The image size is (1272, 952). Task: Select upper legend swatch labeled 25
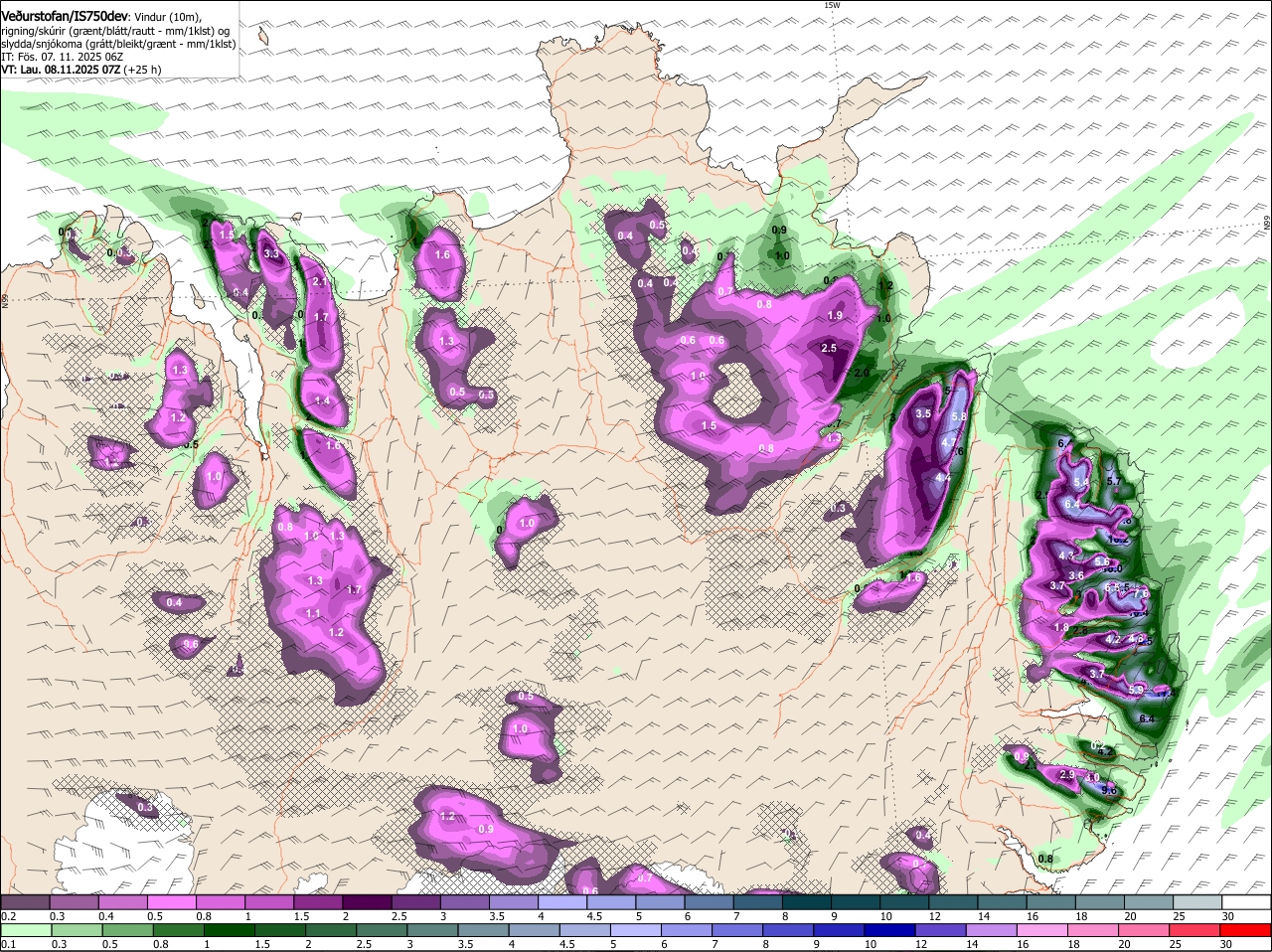tap(1196, 901)
